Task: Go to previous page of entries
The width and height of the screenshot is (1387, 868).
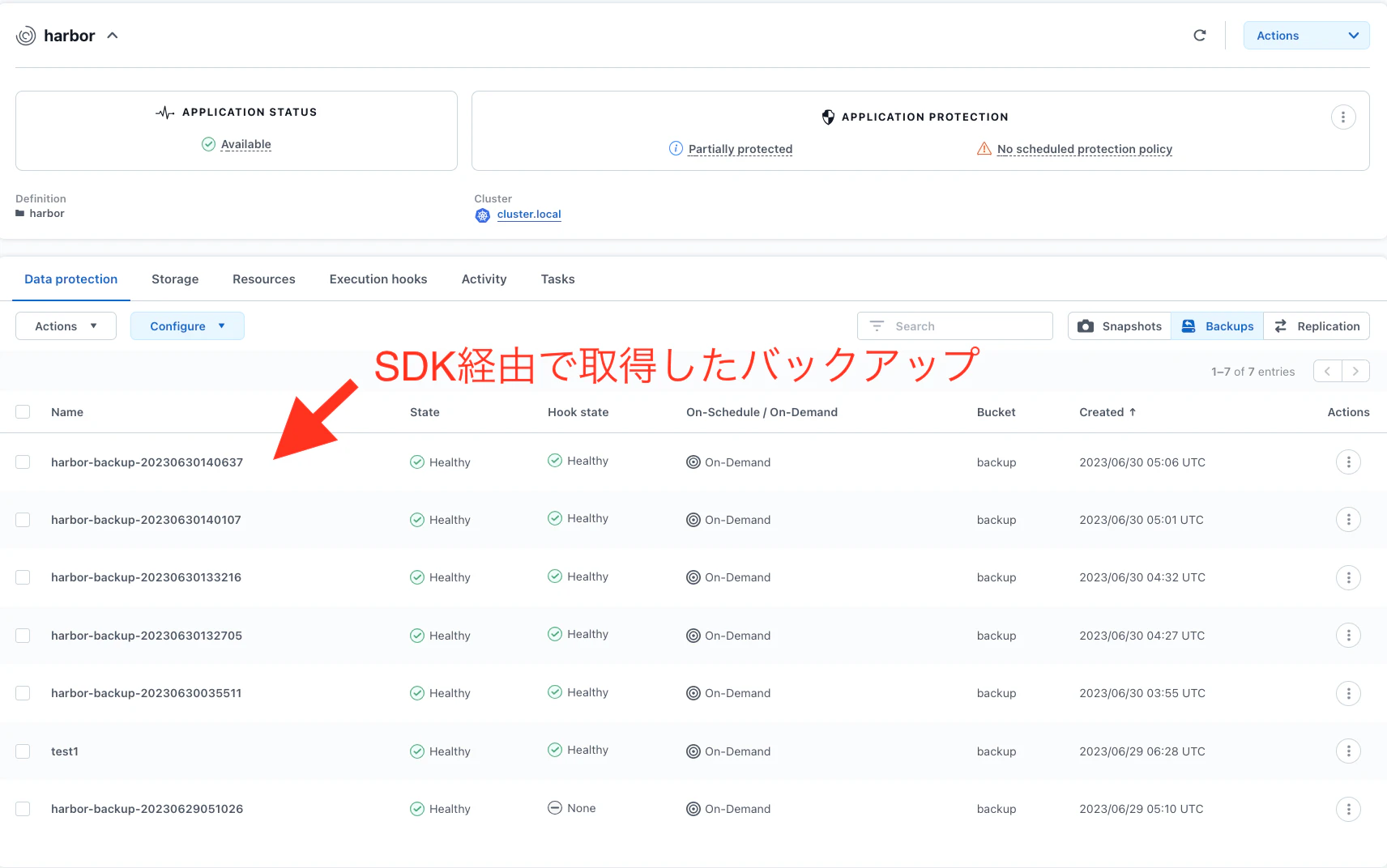Action: tap(1327, 372)
